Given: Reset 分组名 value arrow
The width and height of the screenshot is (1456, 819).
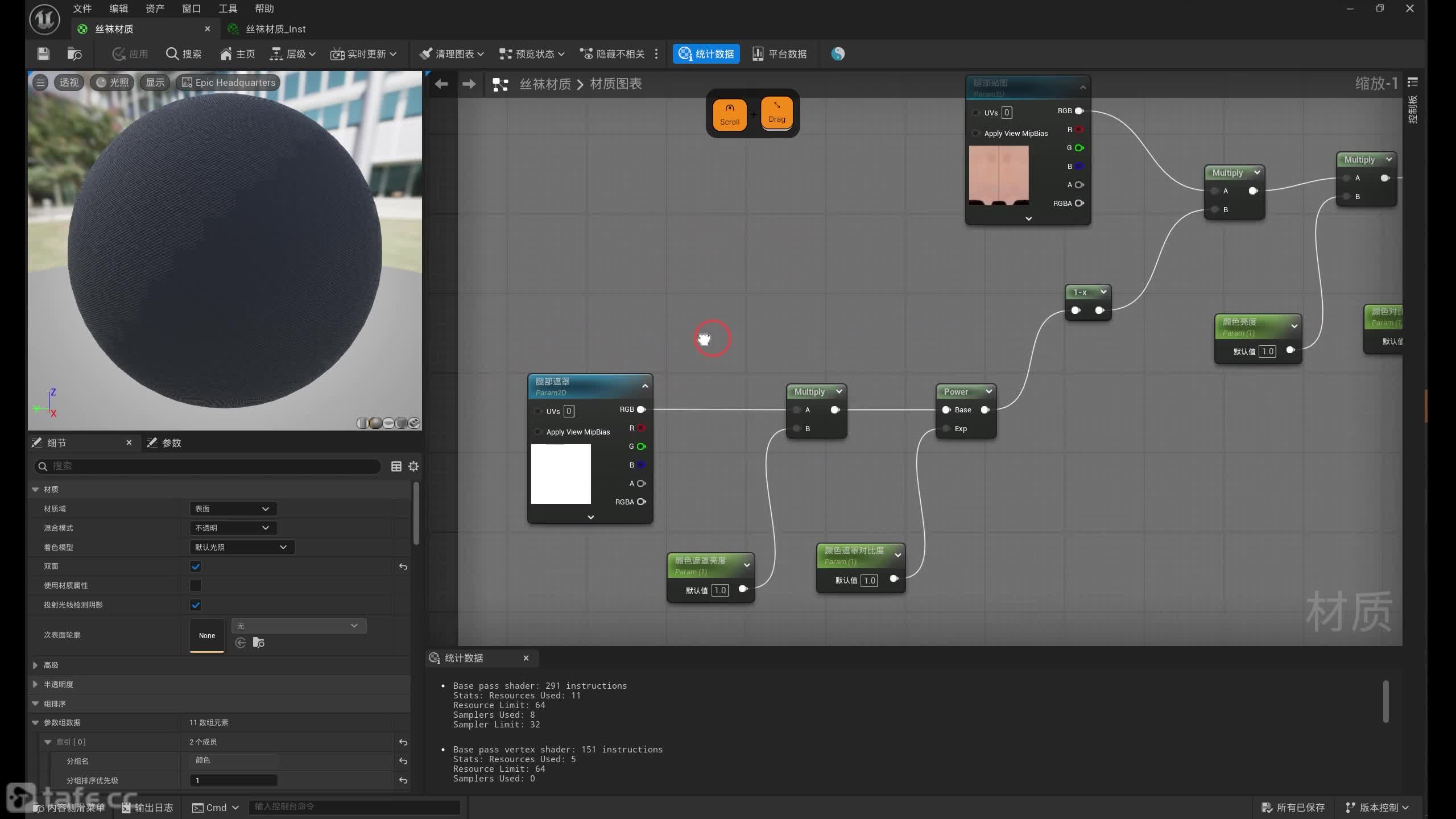Looking at the screenshot, I should tap(403, 761).
